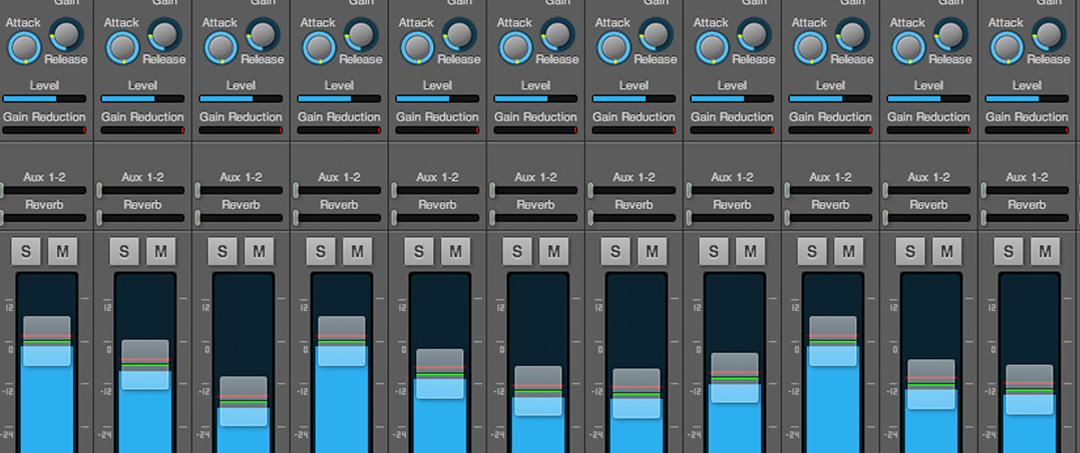Solo the first channel with its S button
The height and width of the screenshot is (453, 1080).
26,252
